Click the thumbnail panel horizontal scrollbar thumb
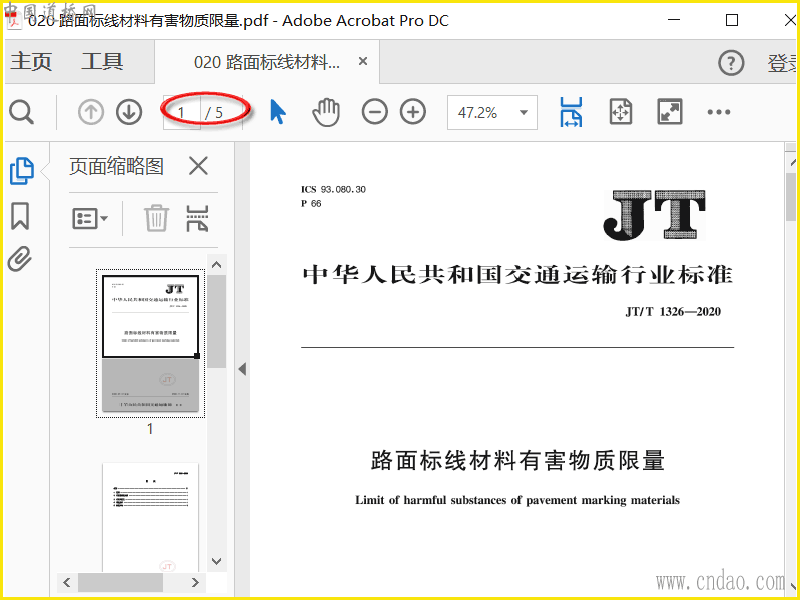The height and width of the screenshot is (600, 800). pyautogui.click(x=120, y=582)
